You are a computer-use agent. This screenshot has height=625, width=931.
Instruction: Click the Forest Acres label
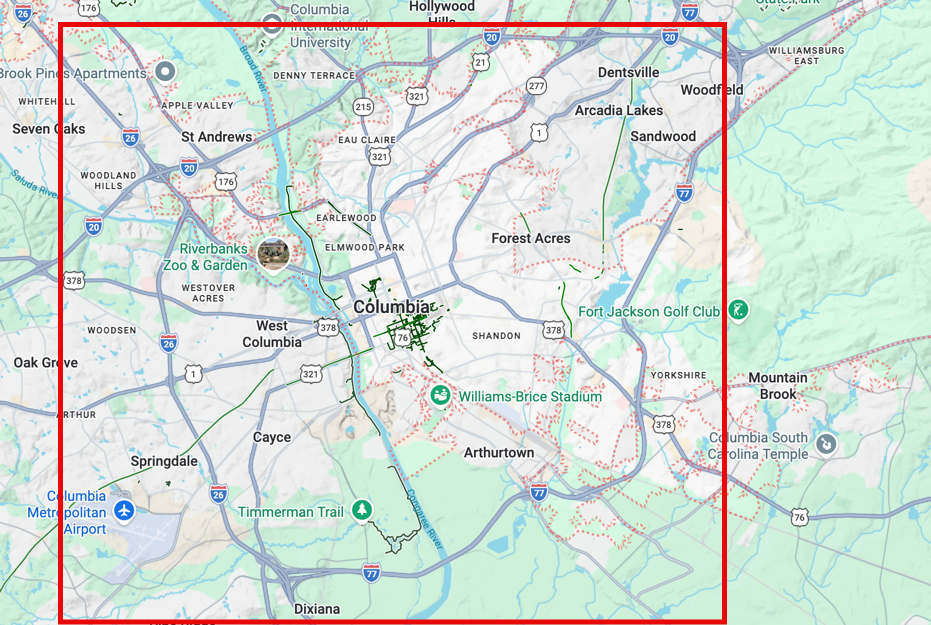[531, 239]
